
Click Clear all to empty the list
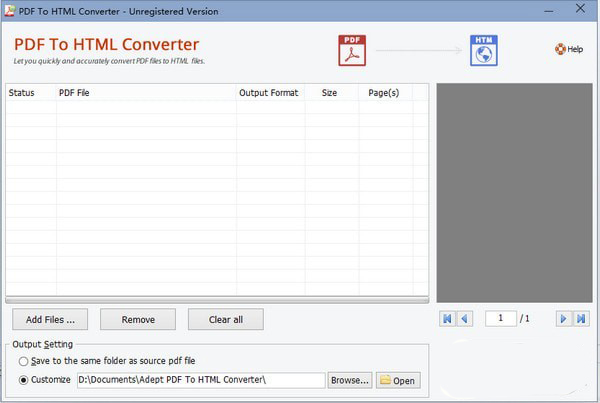tap(226, 319)
